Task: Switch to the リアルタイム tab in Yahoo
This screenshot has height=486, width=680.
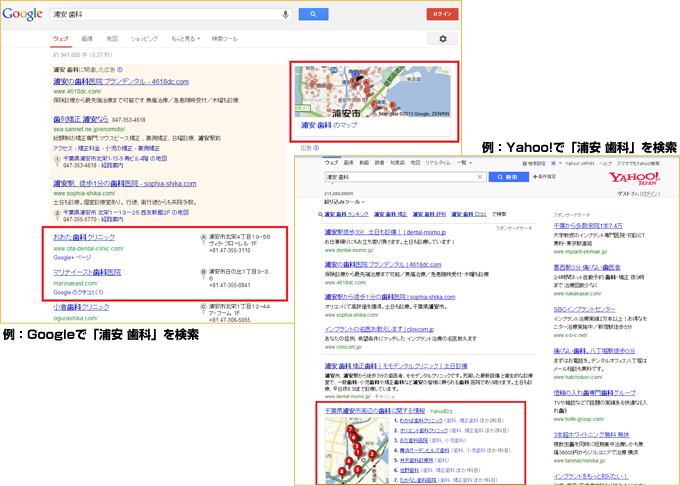Action: [x=438, y=163]
